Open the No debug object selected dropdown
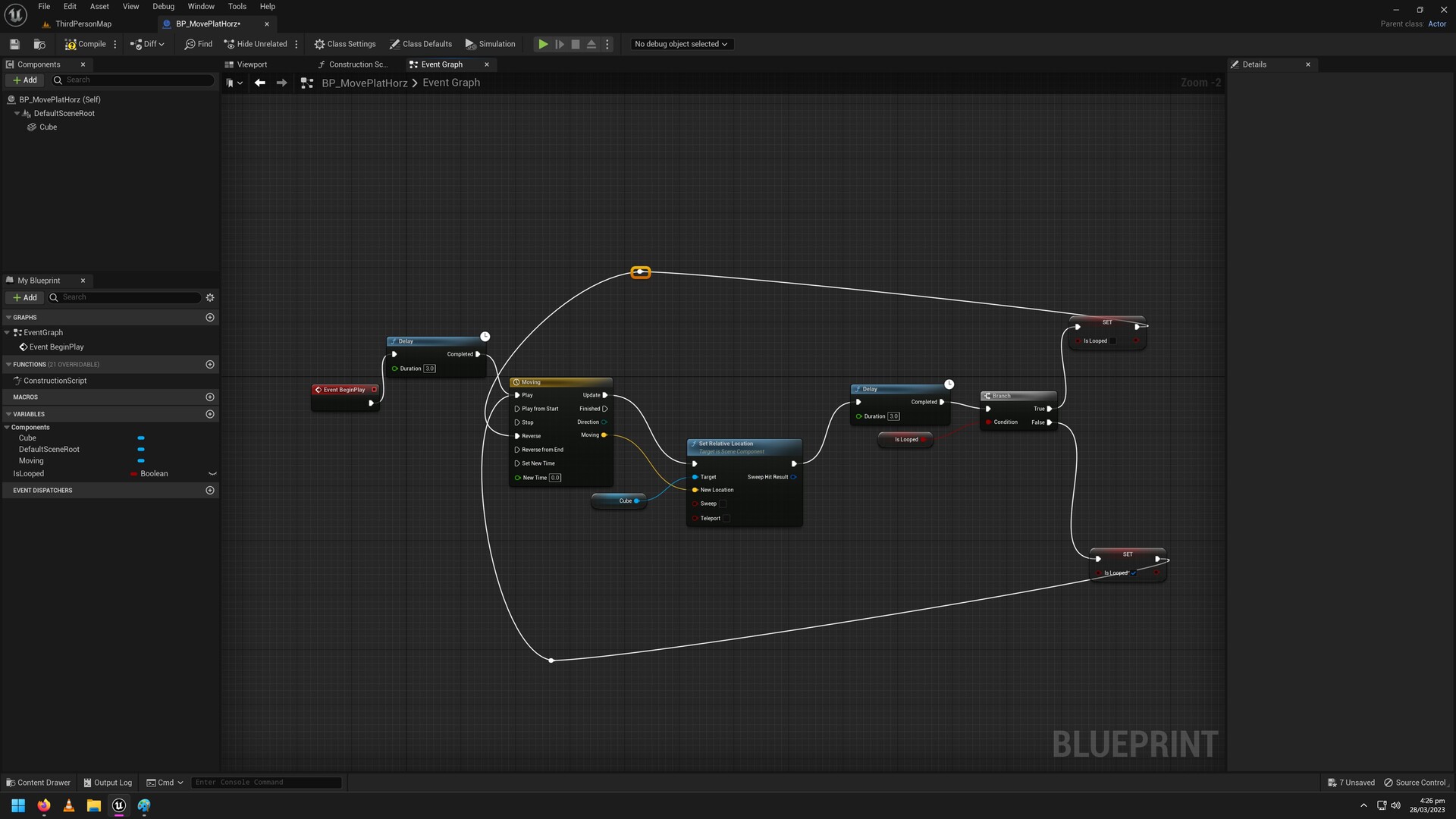Image resolution: width=1456 pixels, height=819 pixels. click(x=680, y=44)
